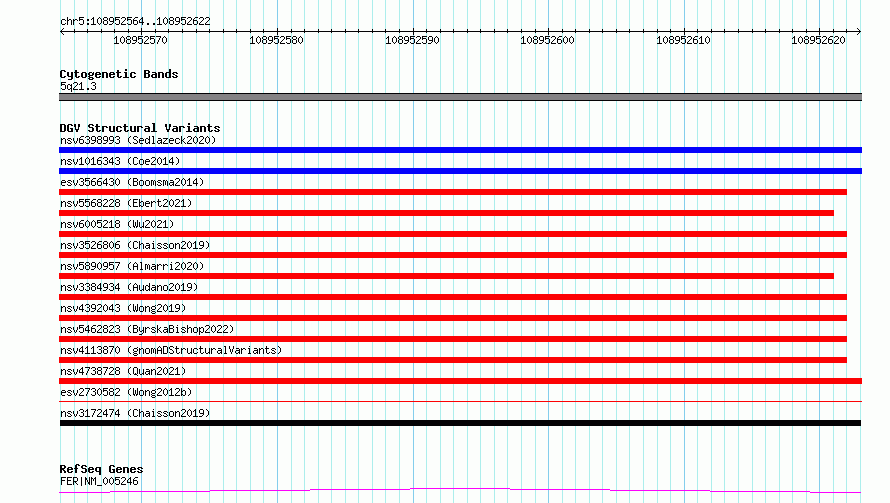
Task: Click the 108952620 ruler position label
Action: tap(818, 40)
